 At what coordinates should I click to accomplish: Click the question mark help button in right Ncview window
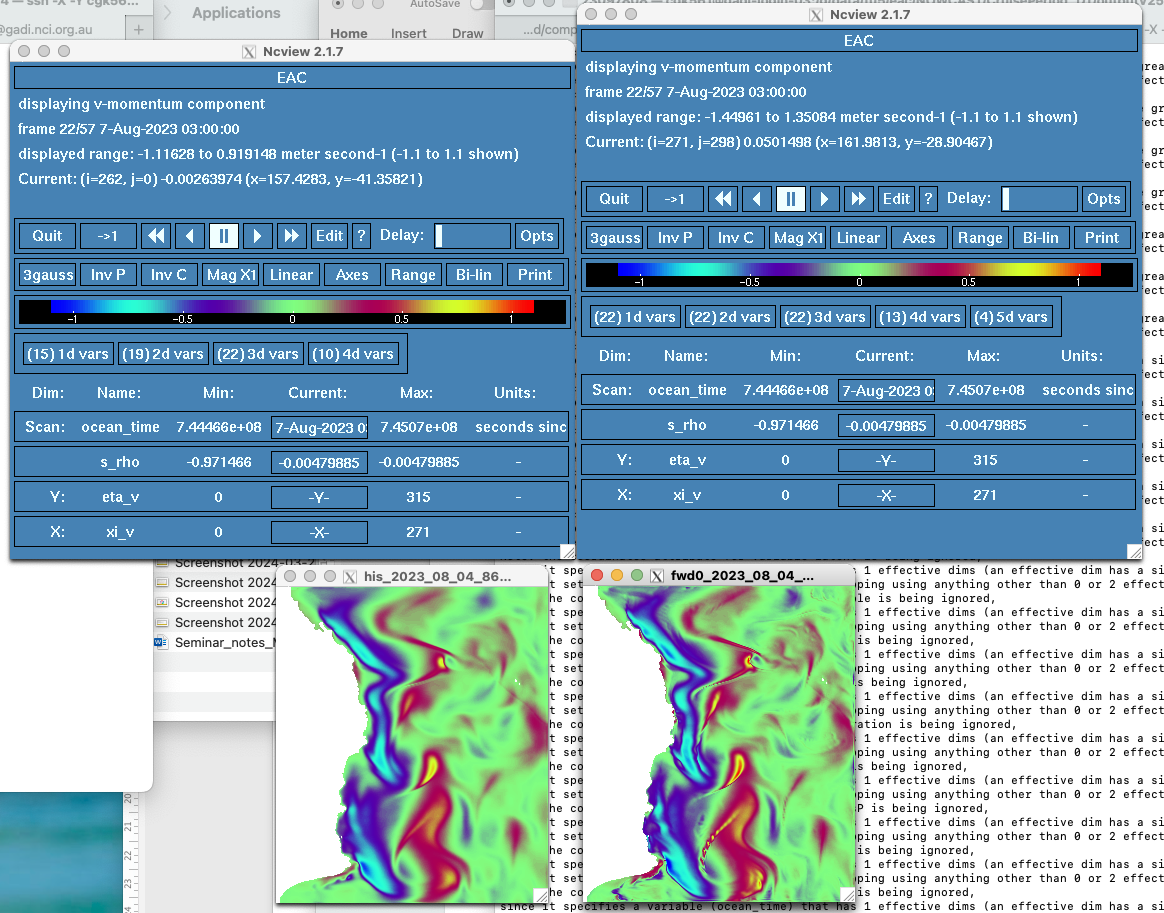(x=928, y=198)
